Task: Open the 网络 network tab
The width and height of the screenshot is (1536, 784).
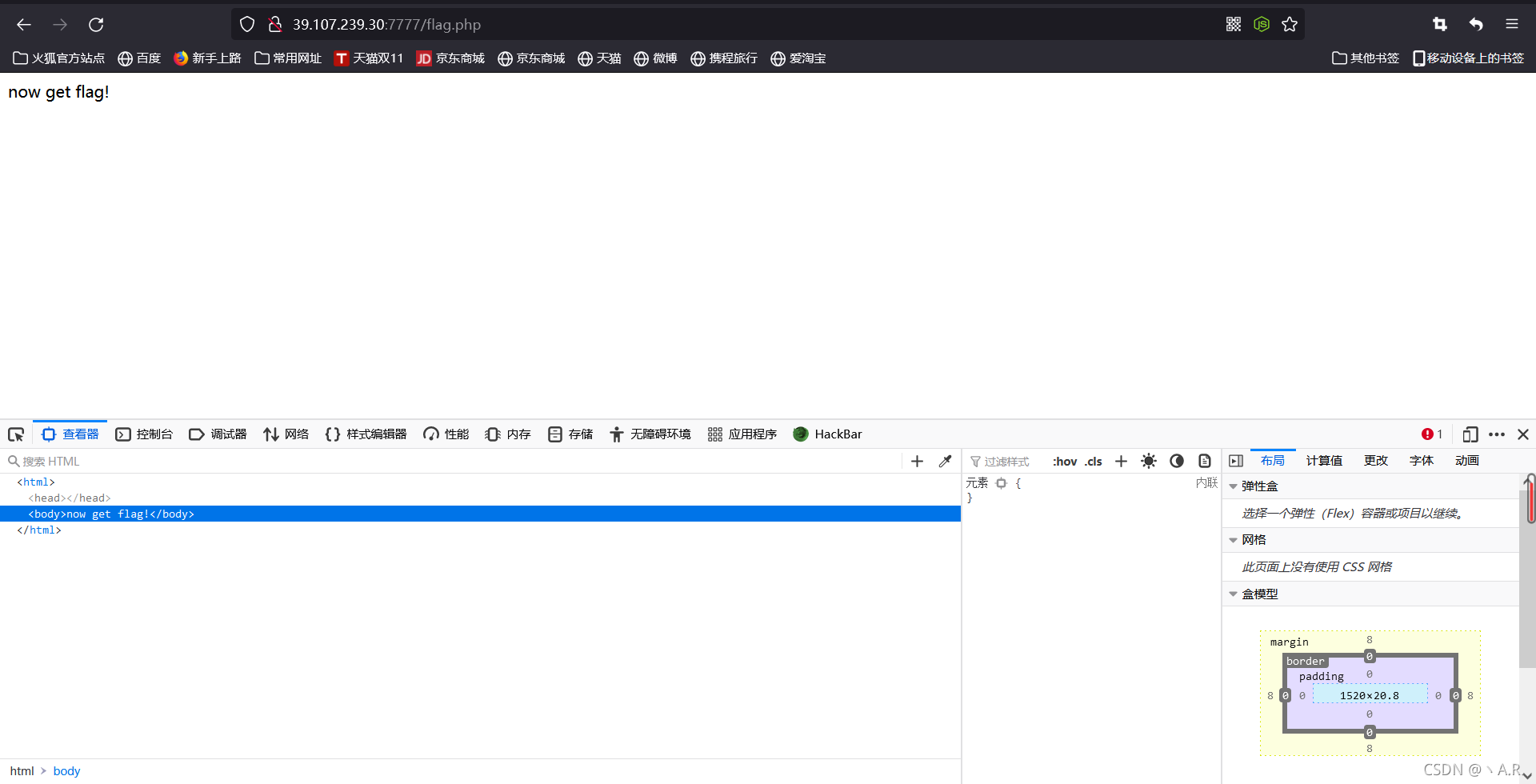Action: (x=286, y=434)
